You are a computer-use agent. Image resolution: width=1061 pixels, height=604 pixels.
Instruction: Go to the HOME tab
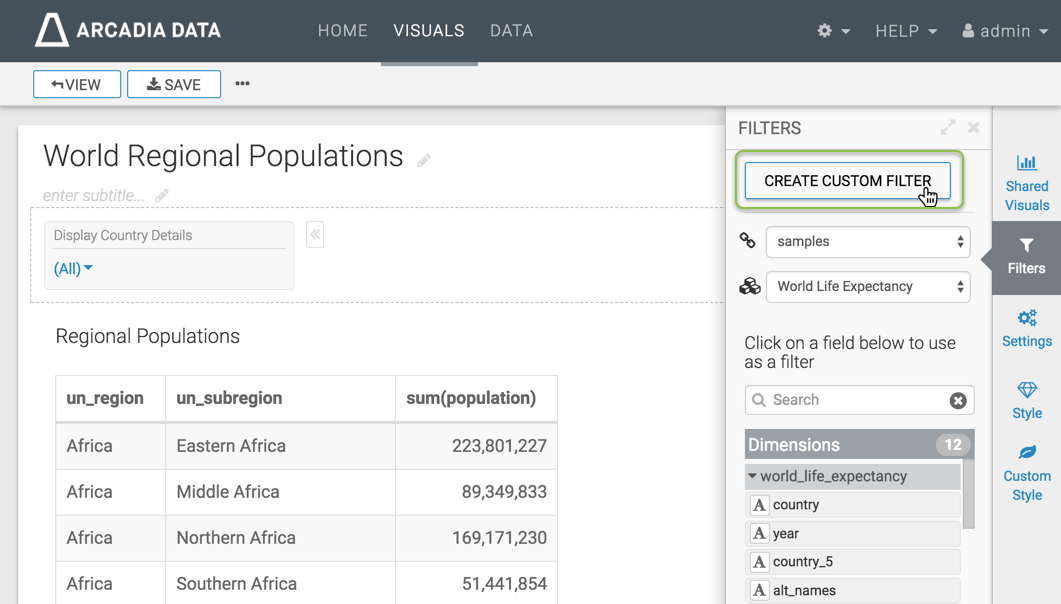click(x=342, y=31)
